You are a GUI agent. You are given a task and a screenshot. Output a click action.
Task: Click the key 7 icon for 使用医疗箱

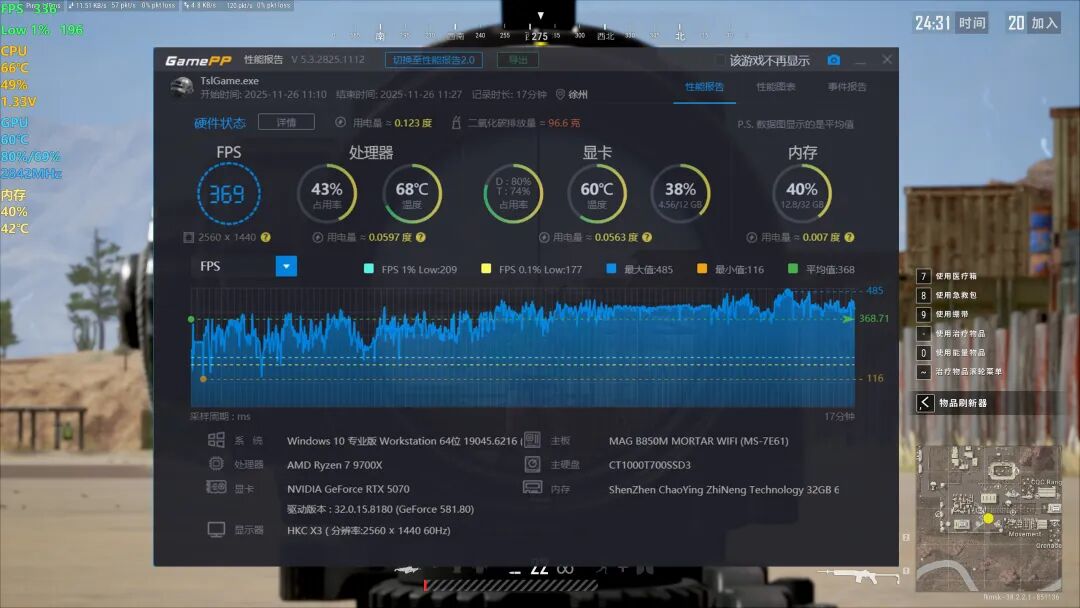[923, 276]
